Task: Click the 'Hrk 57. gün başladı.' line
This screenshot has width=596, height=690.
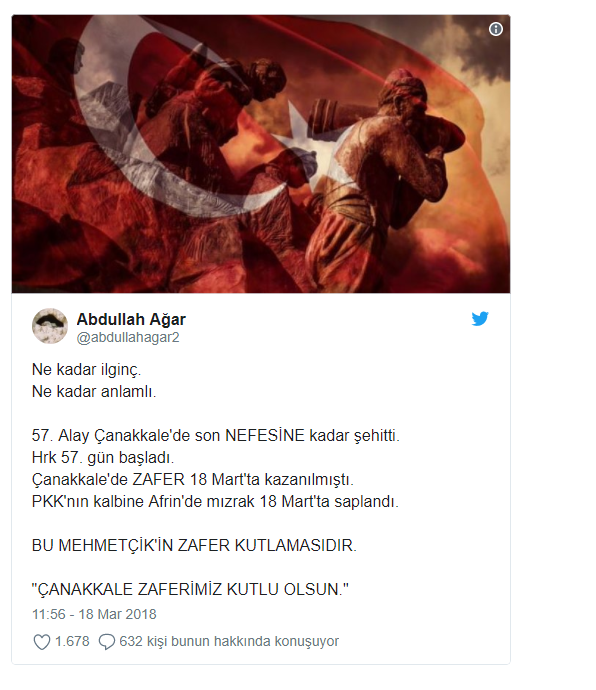Action: pyautogui.click(x=103, y=458)
